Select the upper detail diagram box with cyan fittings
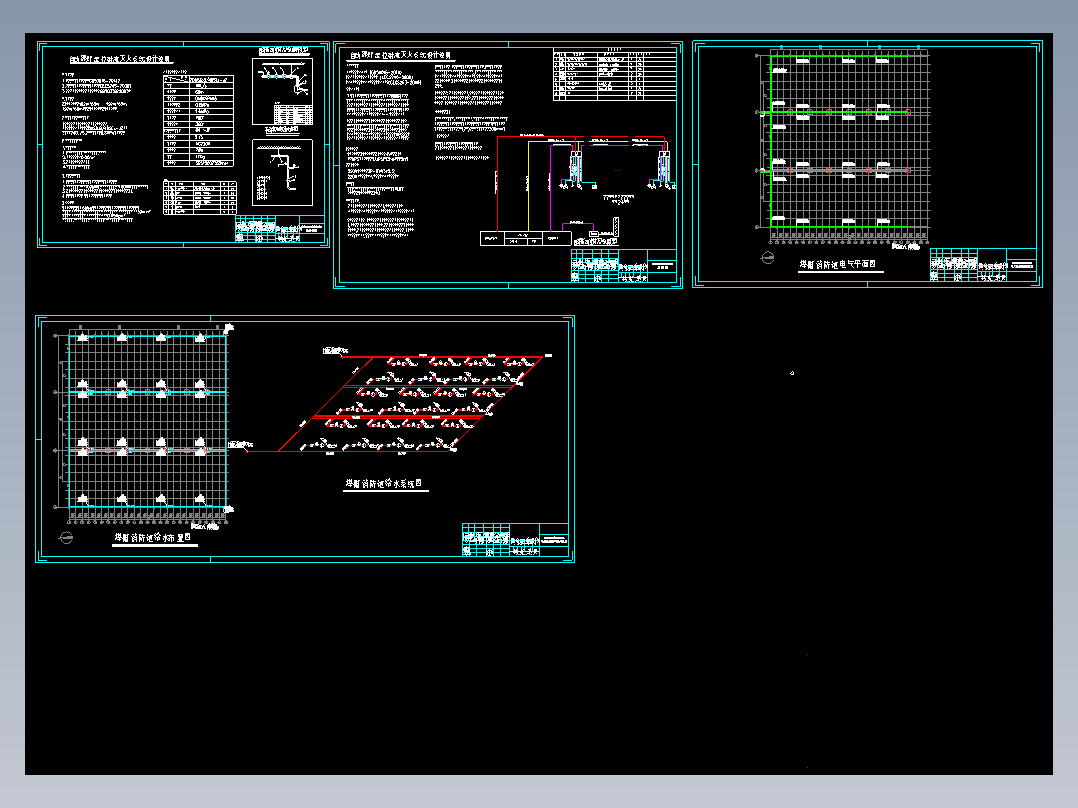 click(x=283, y=91)
